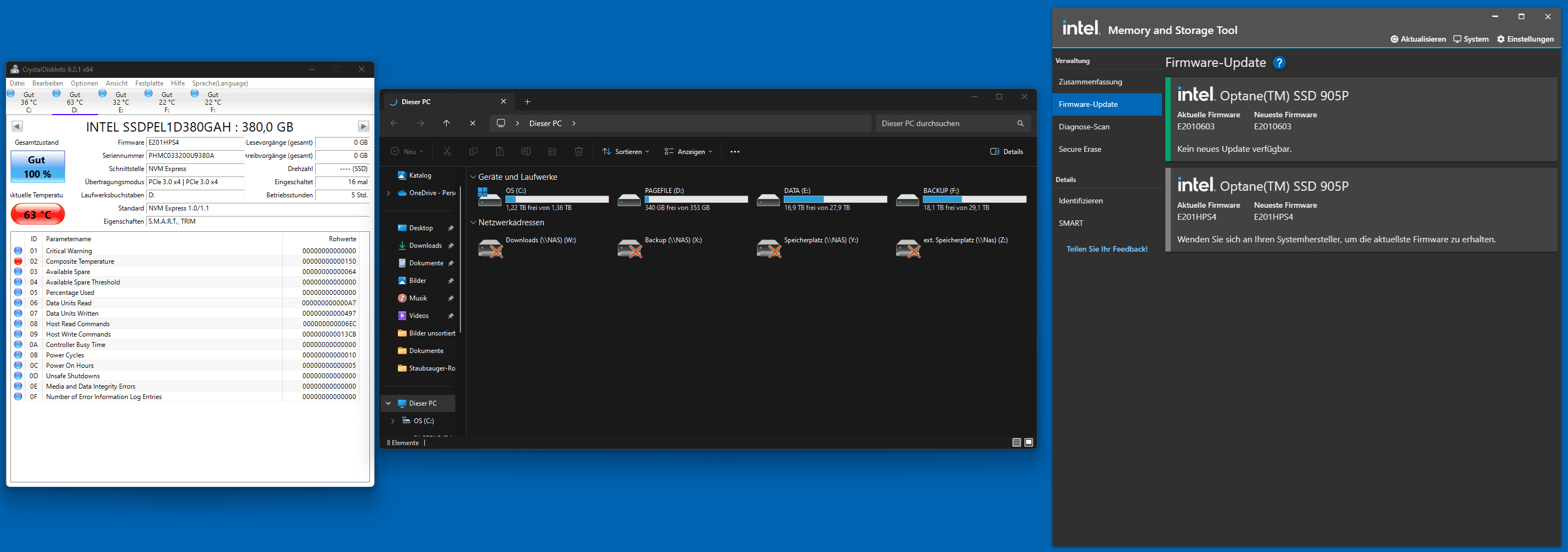The width and height of the screenshot is (1568, 552).
Task: Stop loading with the X button in Explorer
Action: pyautogui.click(x=472, y=123)
